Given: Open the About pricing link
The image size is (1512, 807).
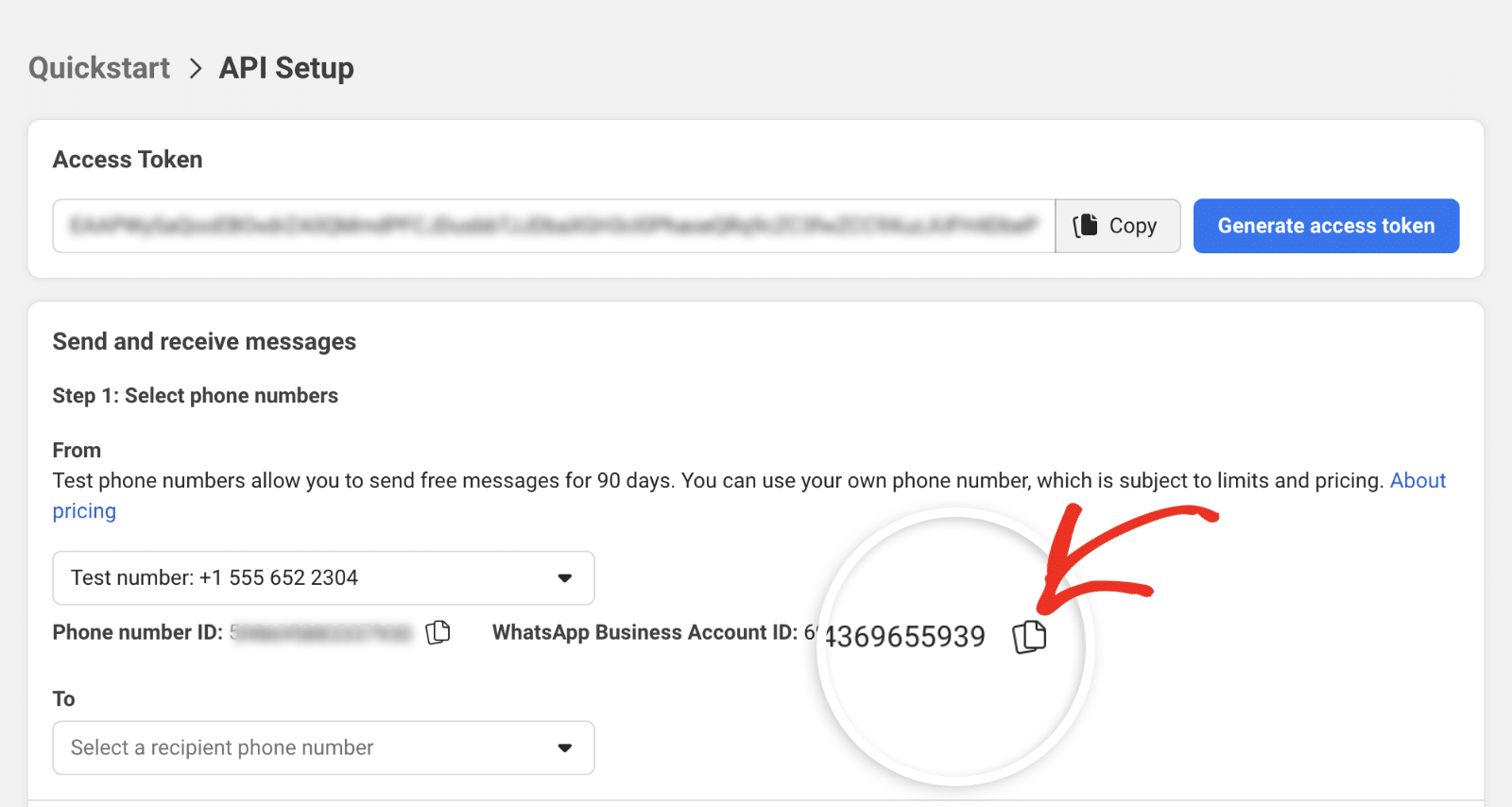Looking at the screenshot, I should pyautogui.click(x=1417, y=481).
